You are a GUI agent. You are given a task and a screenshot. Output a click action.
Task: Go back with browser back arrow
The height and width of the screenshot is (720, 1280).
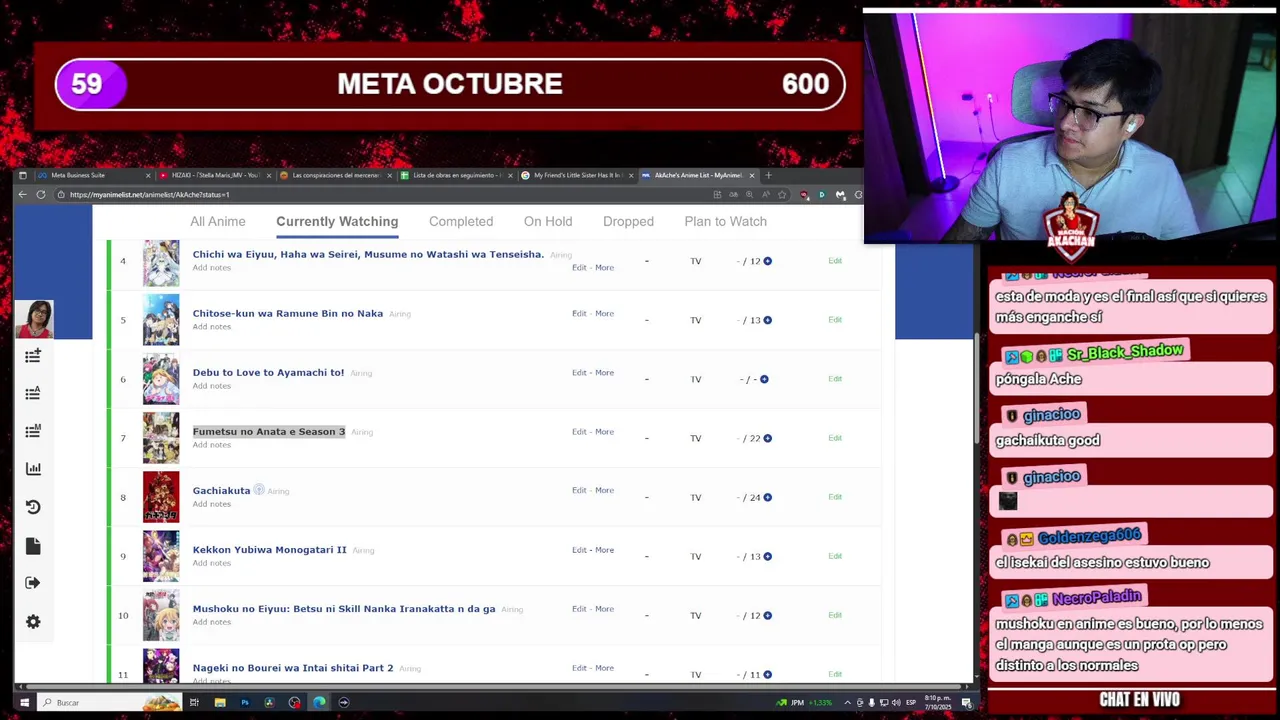[22, 194]
